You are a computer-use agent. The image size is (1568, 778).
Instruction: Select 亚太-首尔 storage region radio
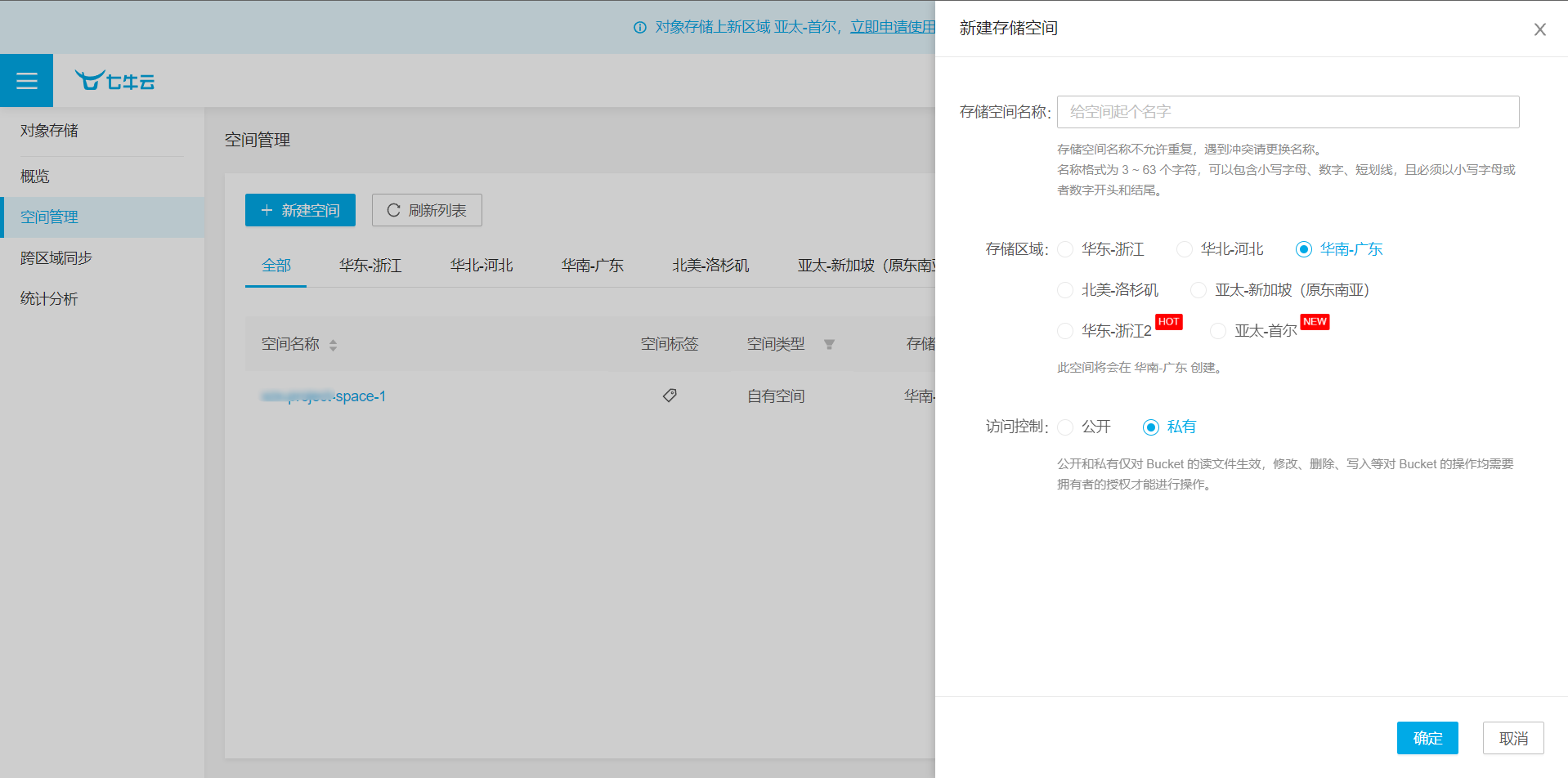(x=1218, y=331)
